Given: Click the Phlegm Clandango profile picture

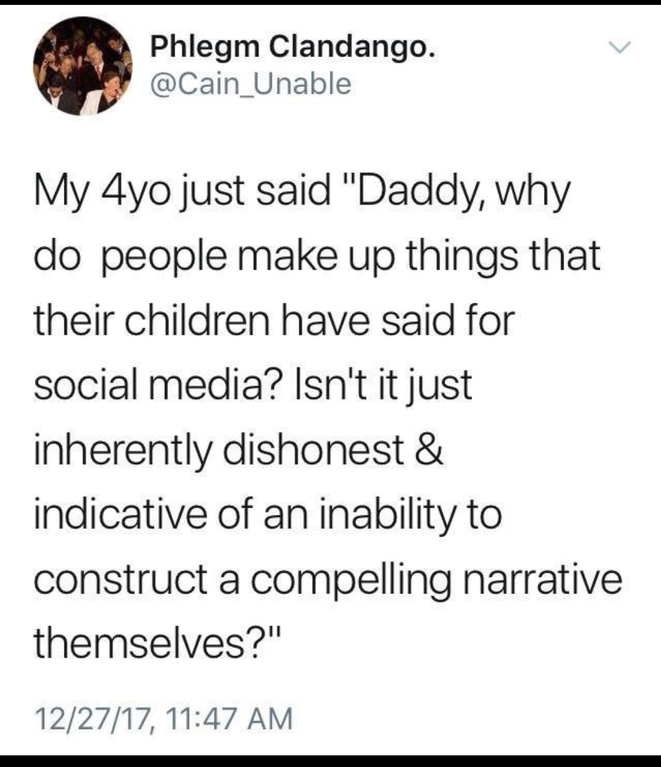Looking at the screenshot, I should coord(83,66).
